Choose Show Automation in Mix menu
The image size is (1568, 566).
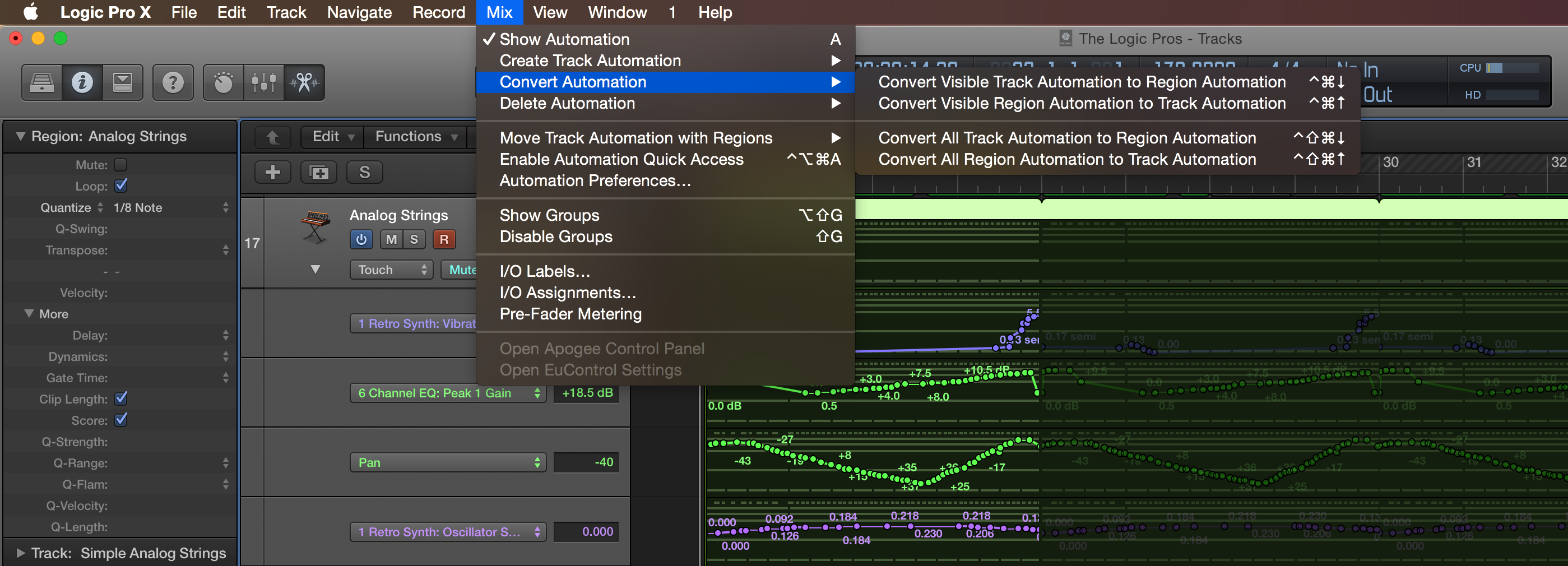pos(665,39)
